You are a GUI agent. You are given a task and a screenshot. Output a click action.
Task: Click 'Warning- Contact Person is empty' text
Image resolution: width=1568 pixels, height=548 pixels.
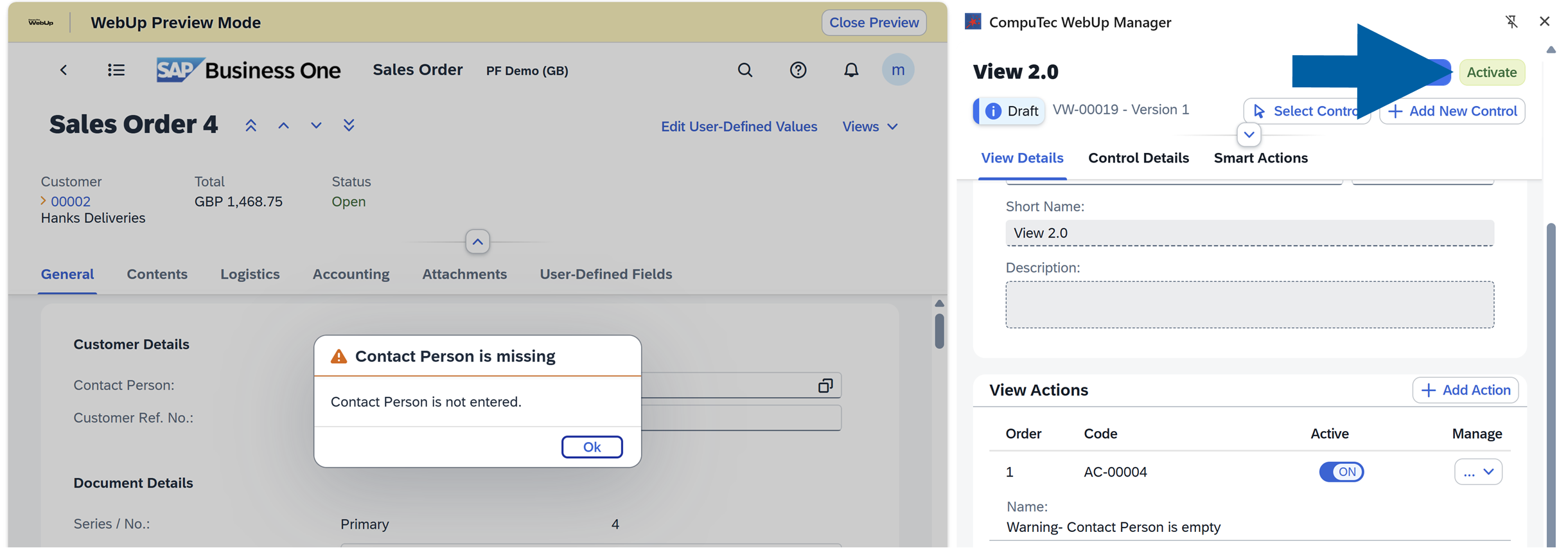[x=1113, y=527]
